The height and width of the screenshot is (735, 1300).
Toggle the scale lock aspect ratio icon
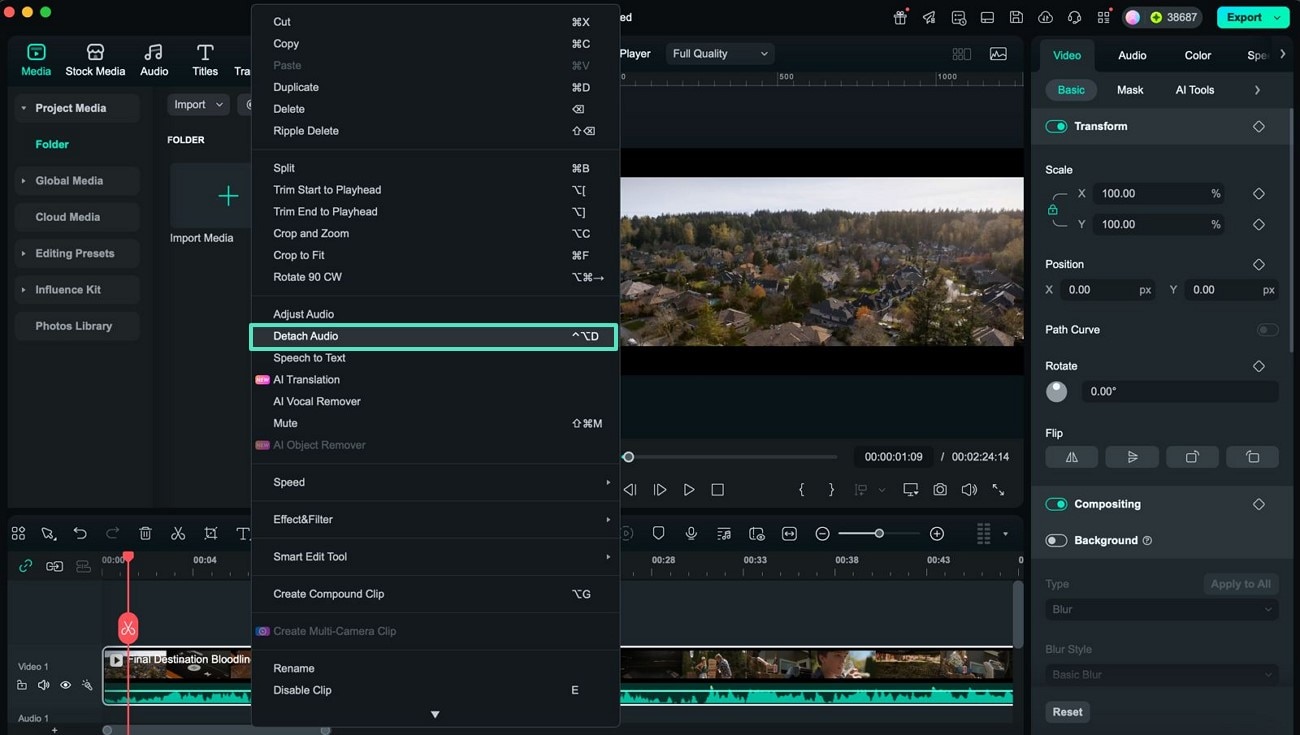tap(1052, 210)
